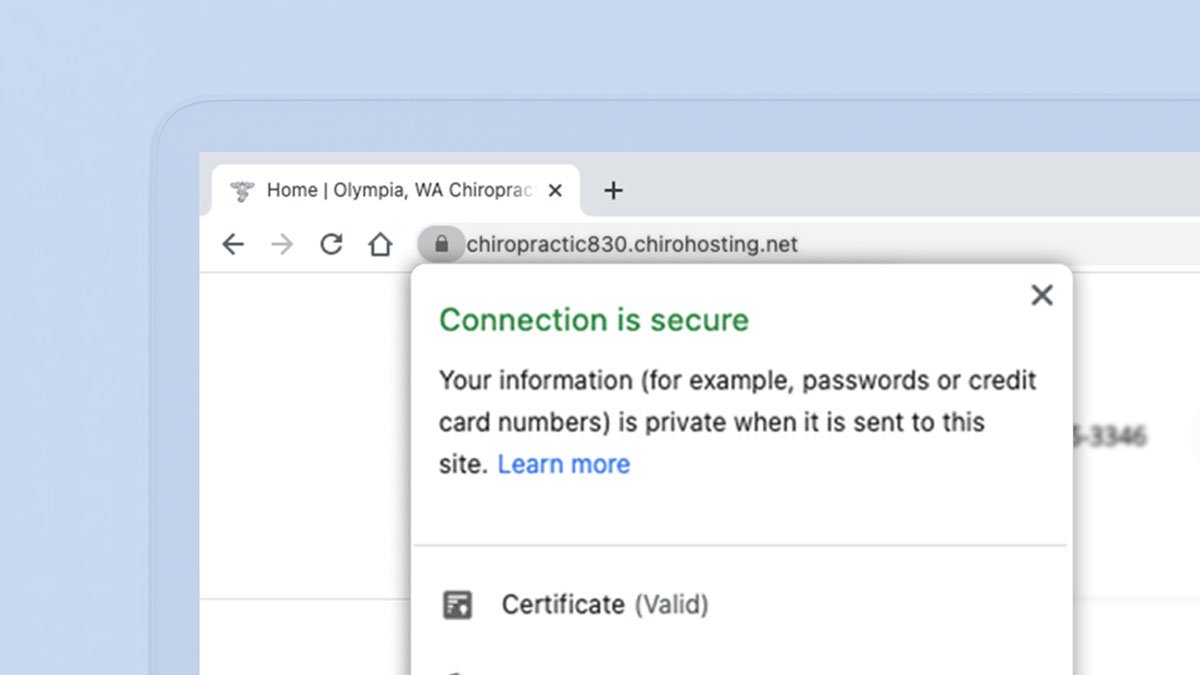Go to the Home page icon
This screenshot has height=675, width=1200.
[x=380, y=244]
